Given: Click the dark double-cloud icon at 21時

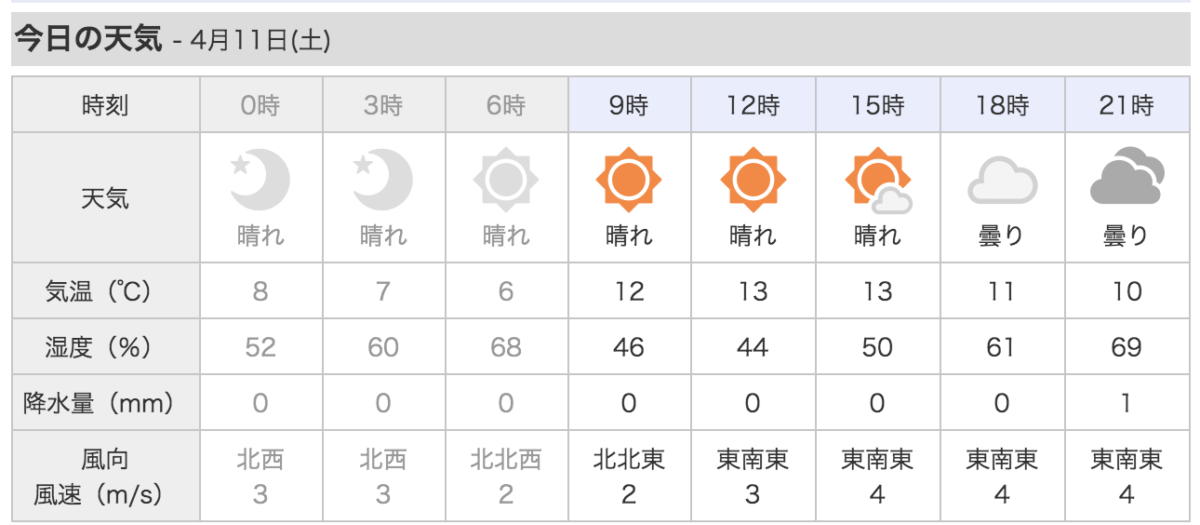Looking at the screenshot, I should point(1126,176).
